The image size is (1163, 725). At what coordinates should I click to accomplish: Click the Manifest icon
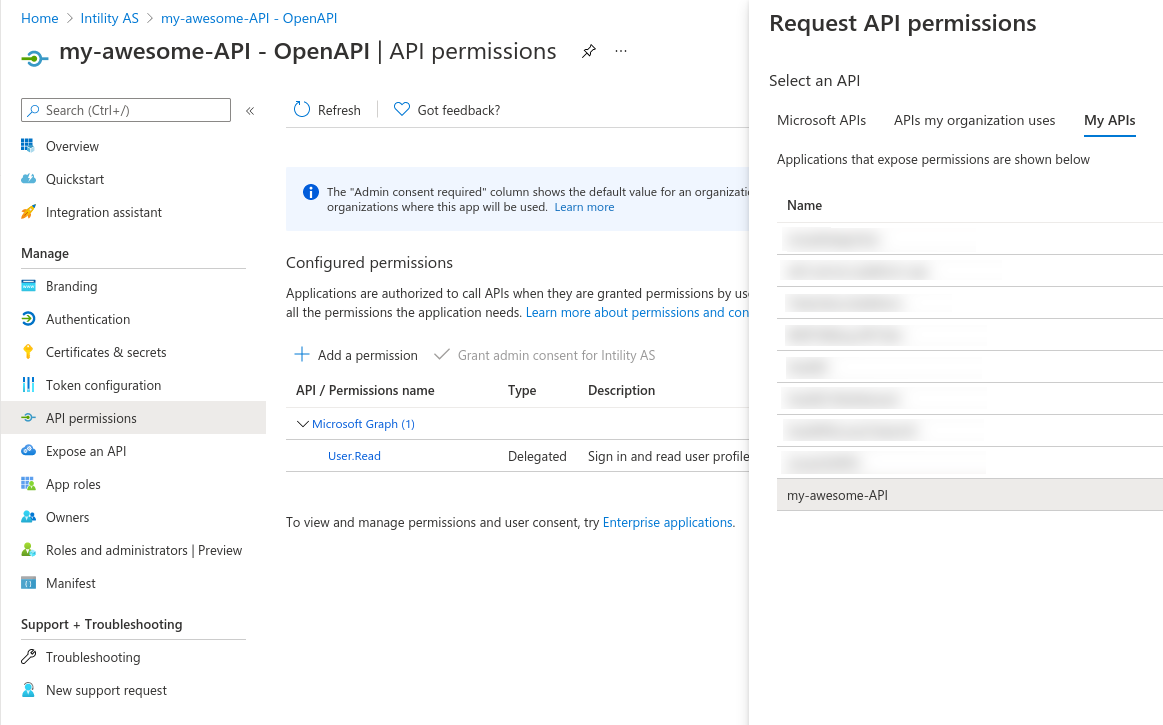click(28, 583)
